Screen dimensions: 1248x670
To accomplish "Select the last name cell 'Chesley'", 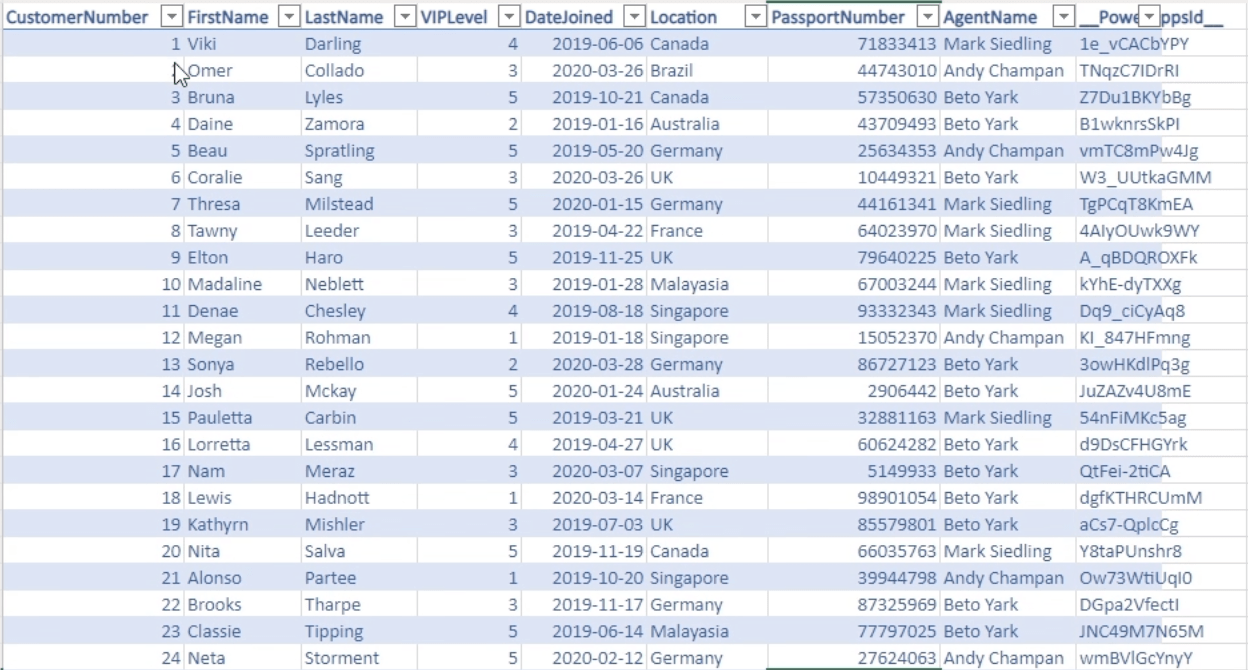I will pos(359,311).
